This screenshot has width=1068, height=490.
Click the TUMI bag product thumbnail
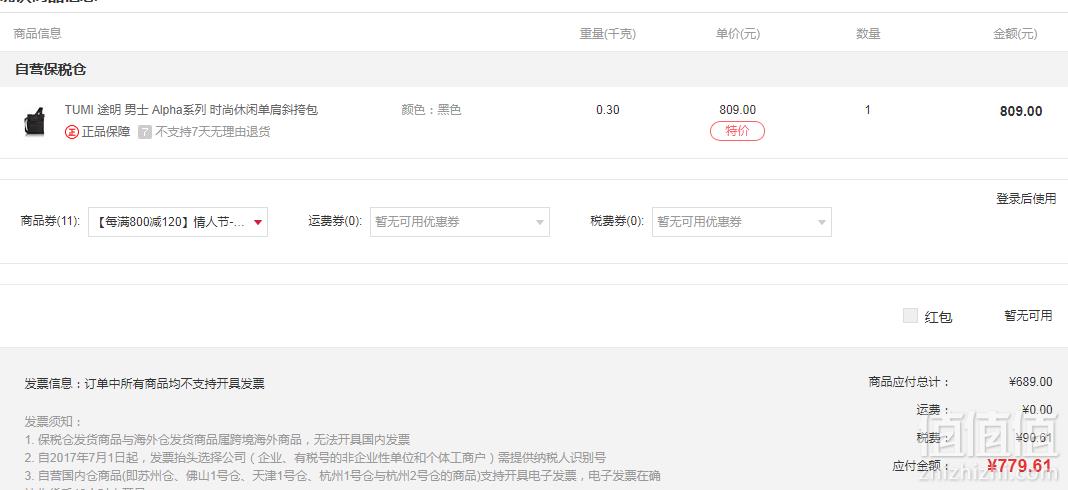(x=35, y=122)
